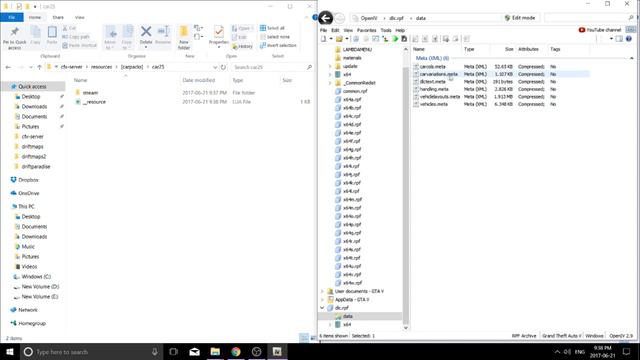The height and width of the screenshot is (360, 640).
Task: Click the scroll-up arrow of OpenIV tree
Action: pos(406,49)
